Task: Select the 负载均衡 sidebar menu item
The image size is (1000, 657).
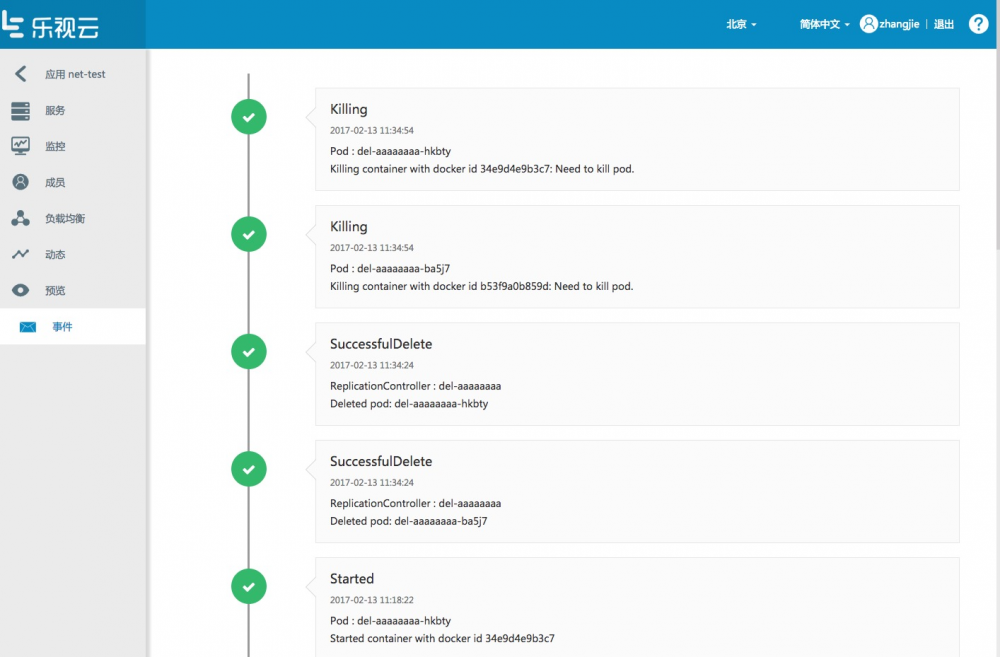Action: point(72,219)
